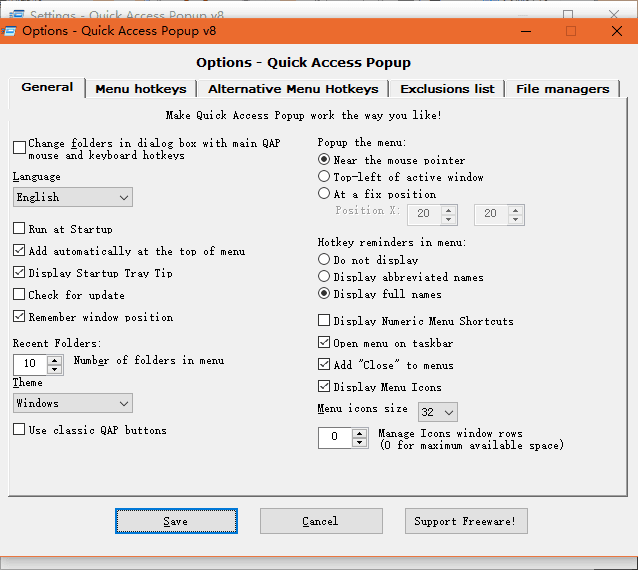
Task: Select Near the mouse pointer option
Action: click(x=324, y=159)
